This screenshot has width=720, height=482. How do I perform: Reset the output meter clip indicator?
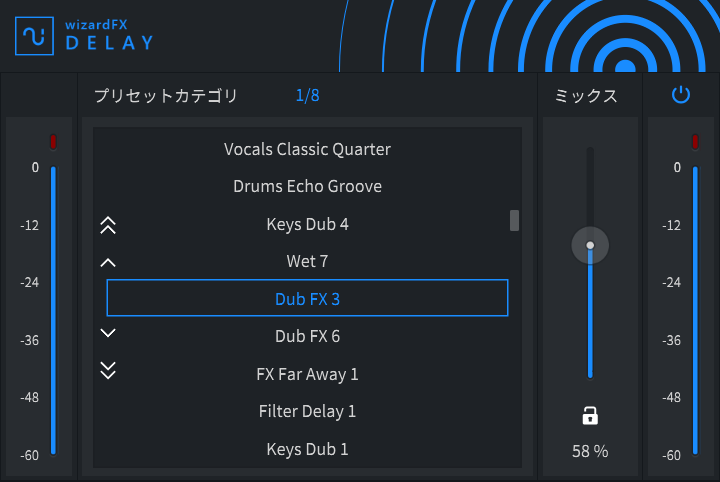coord(695,141)
